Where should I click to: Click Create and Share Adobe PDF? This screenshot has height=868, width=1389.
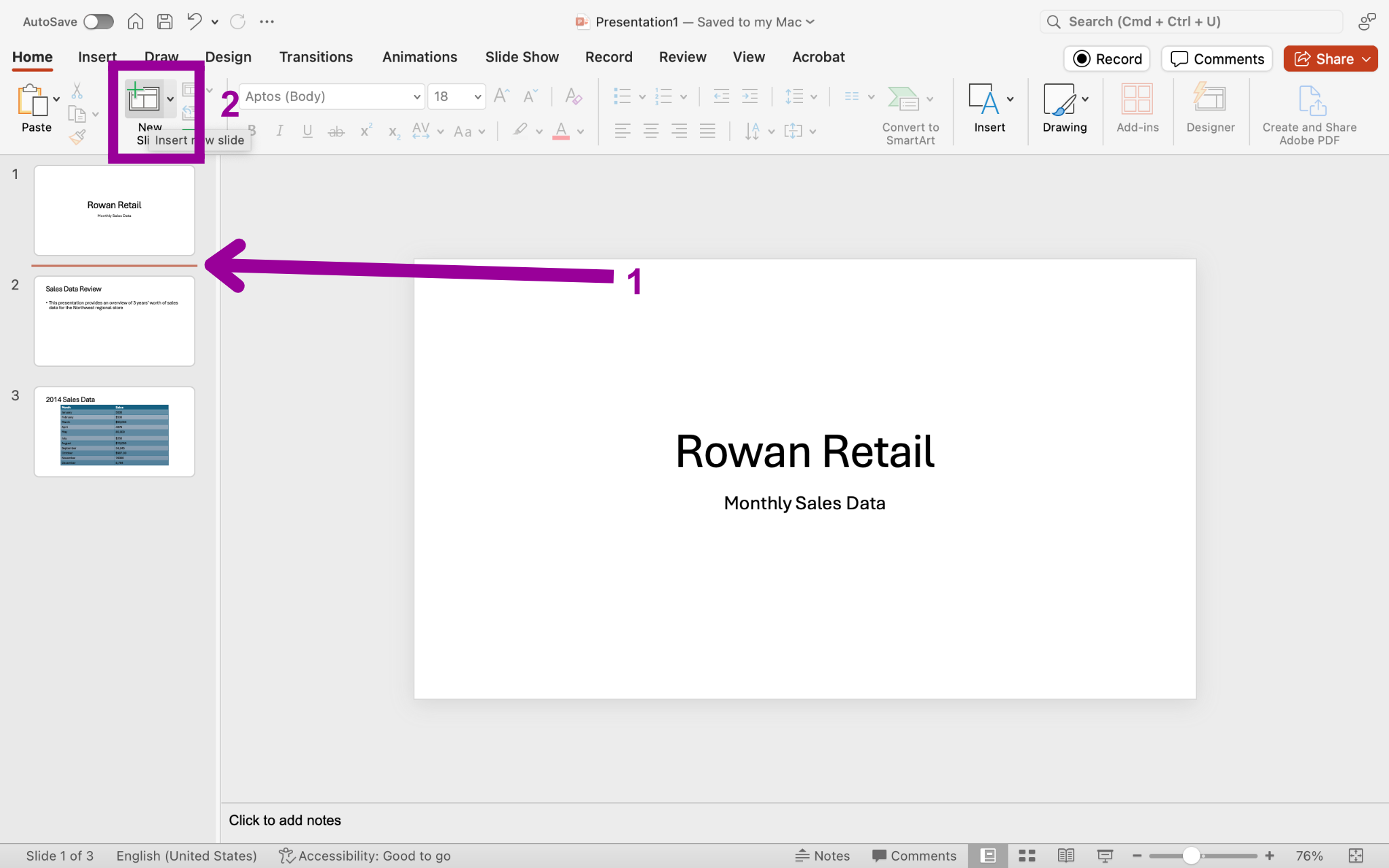point(1309,115)
